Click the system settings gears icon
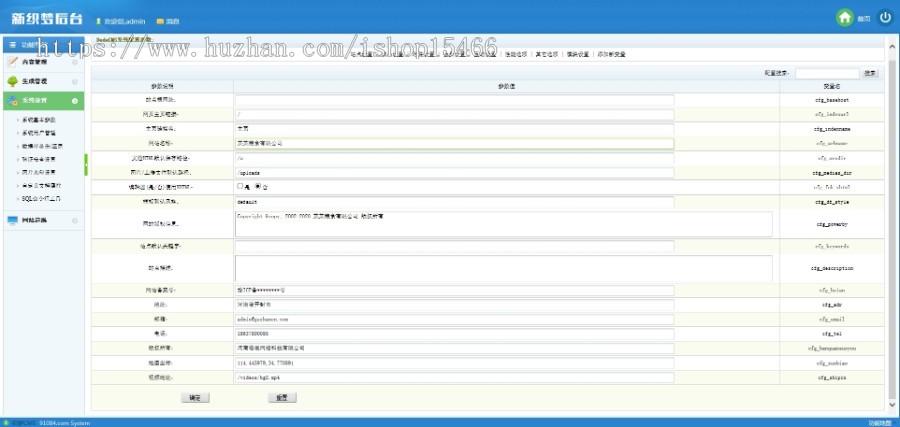 [x=12, y=101]
